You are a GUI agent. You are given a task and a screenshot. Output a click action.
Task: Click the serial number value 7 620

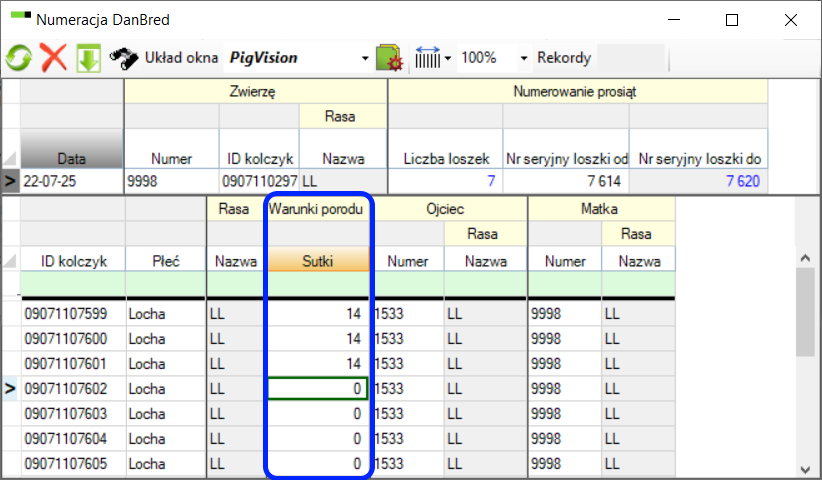tap(699, 181)
